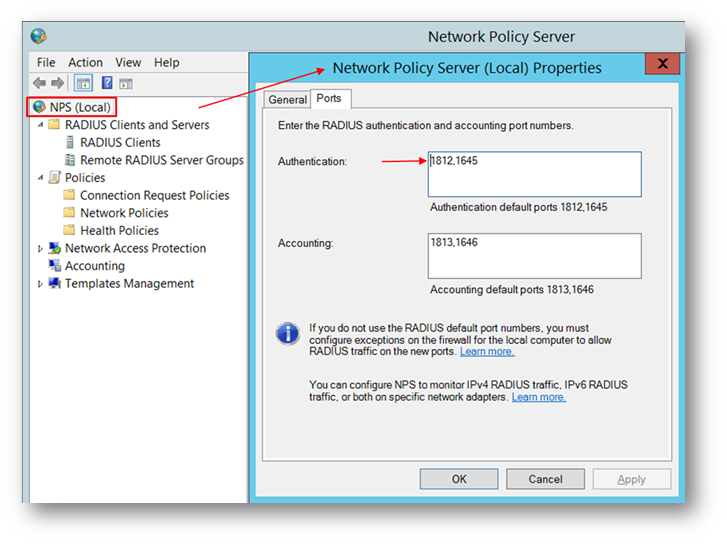Select Connection Request Policies tree item
The height and width of the screenshot is (545, 727).
[154, 195]
